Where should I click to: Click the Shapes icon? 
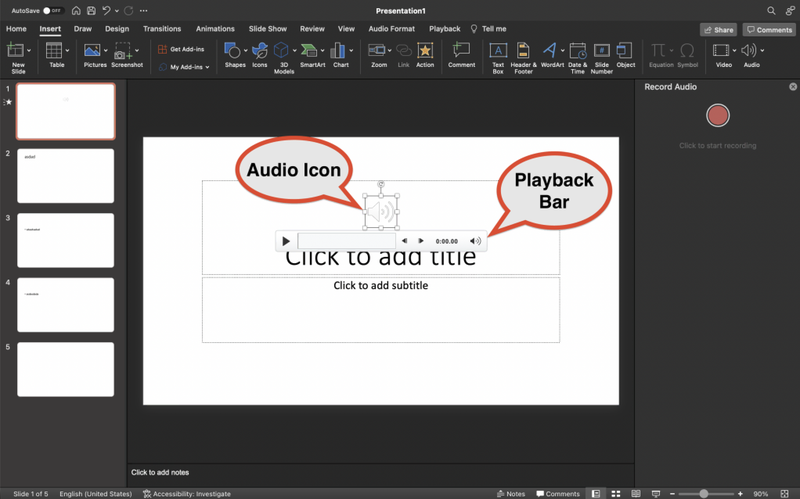[x=232, y=51]
